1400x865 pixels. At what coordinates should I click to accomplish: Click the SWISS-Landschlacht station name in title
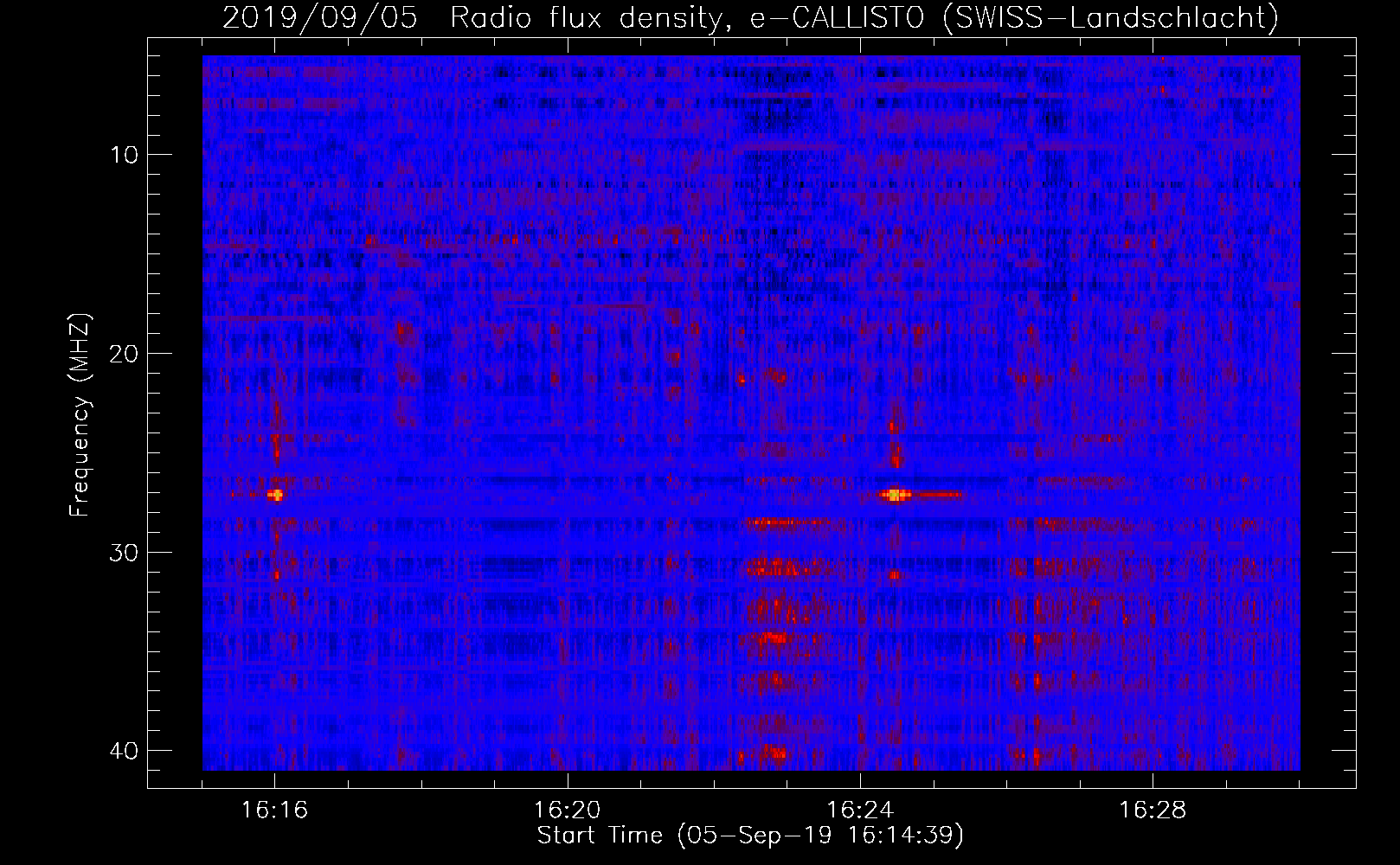(1110, 17)
